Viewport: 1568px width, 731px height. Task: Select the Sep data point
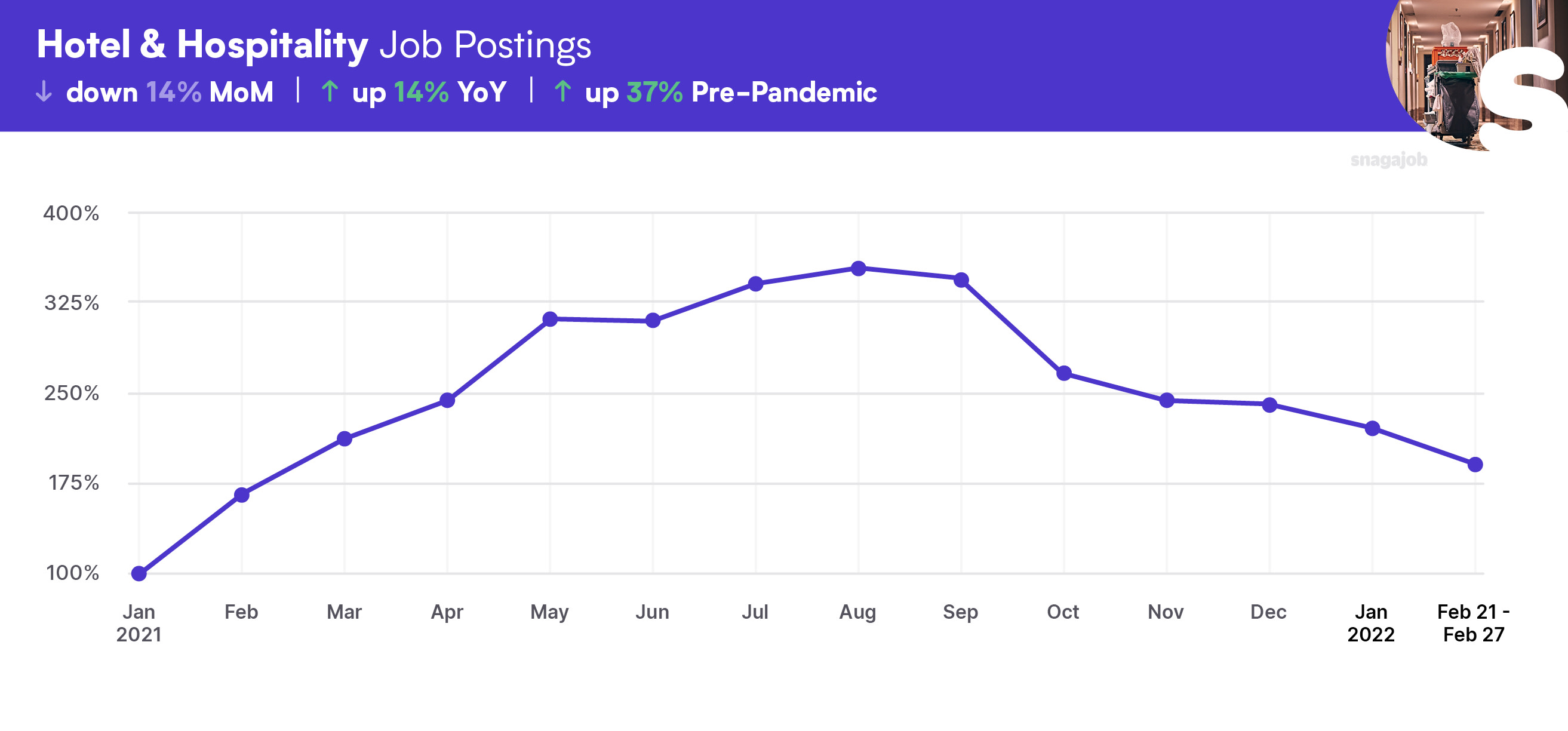click(961, 280)
